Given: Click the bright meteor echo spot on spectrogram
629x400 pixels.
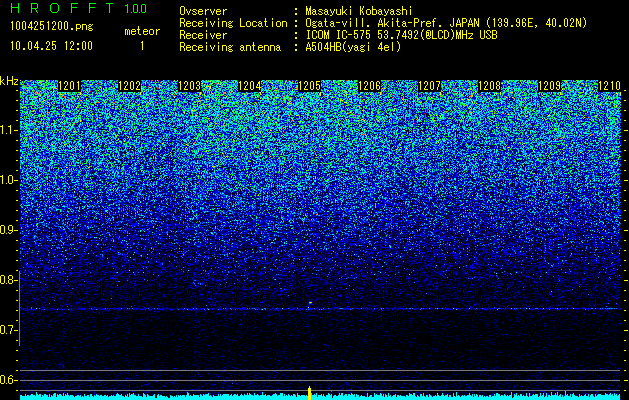Looking at the screenshot, I should 310,303.
